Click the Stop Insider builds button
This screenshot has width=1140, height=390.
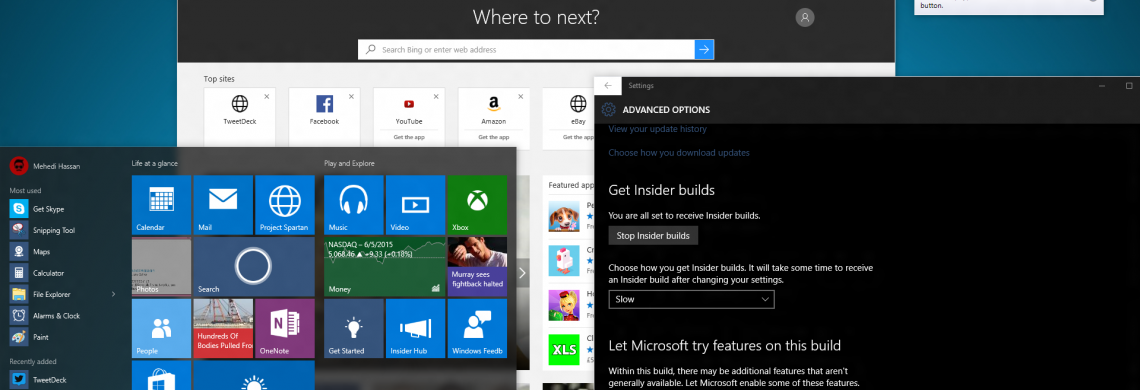tap(653, 236)
